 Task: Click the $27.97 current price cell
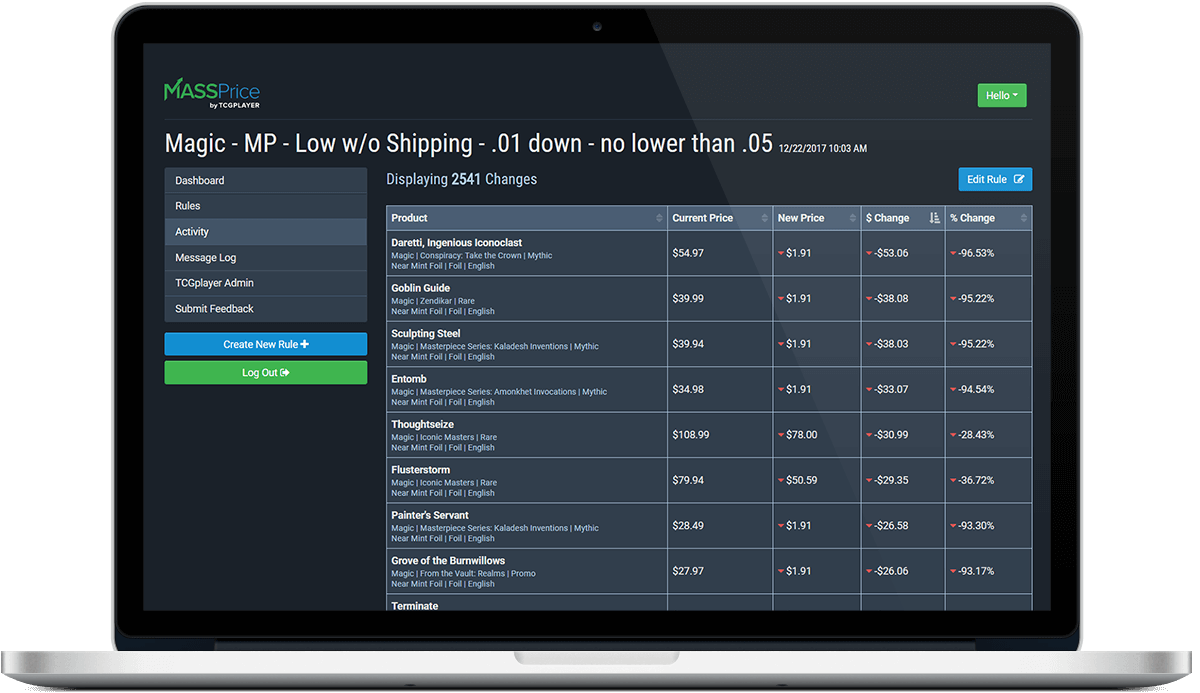(720, 571)
